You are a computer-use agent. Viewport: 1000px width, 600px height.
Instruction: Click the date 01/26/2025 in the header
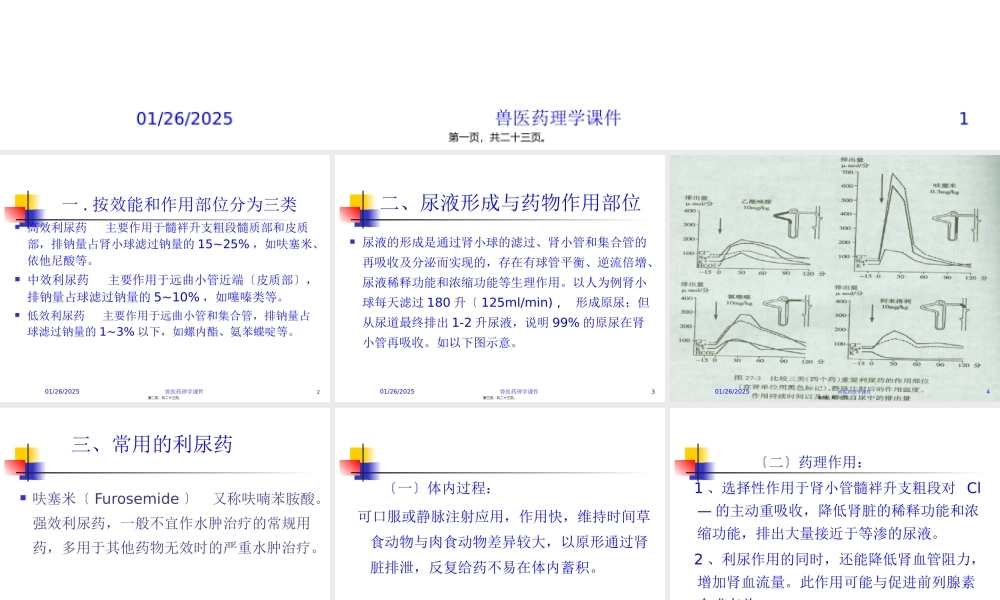tap(184, 117)
